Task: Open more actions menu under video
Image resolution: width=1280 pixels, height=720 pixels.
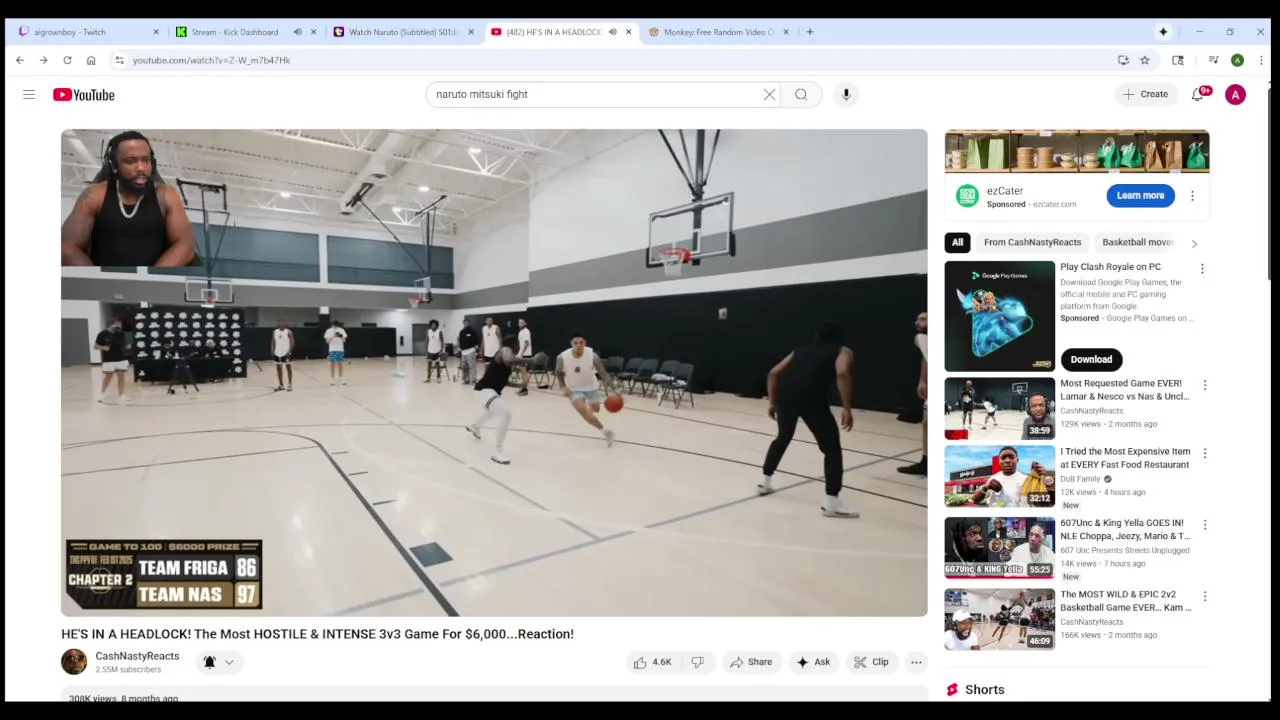Action: [916, 662]
